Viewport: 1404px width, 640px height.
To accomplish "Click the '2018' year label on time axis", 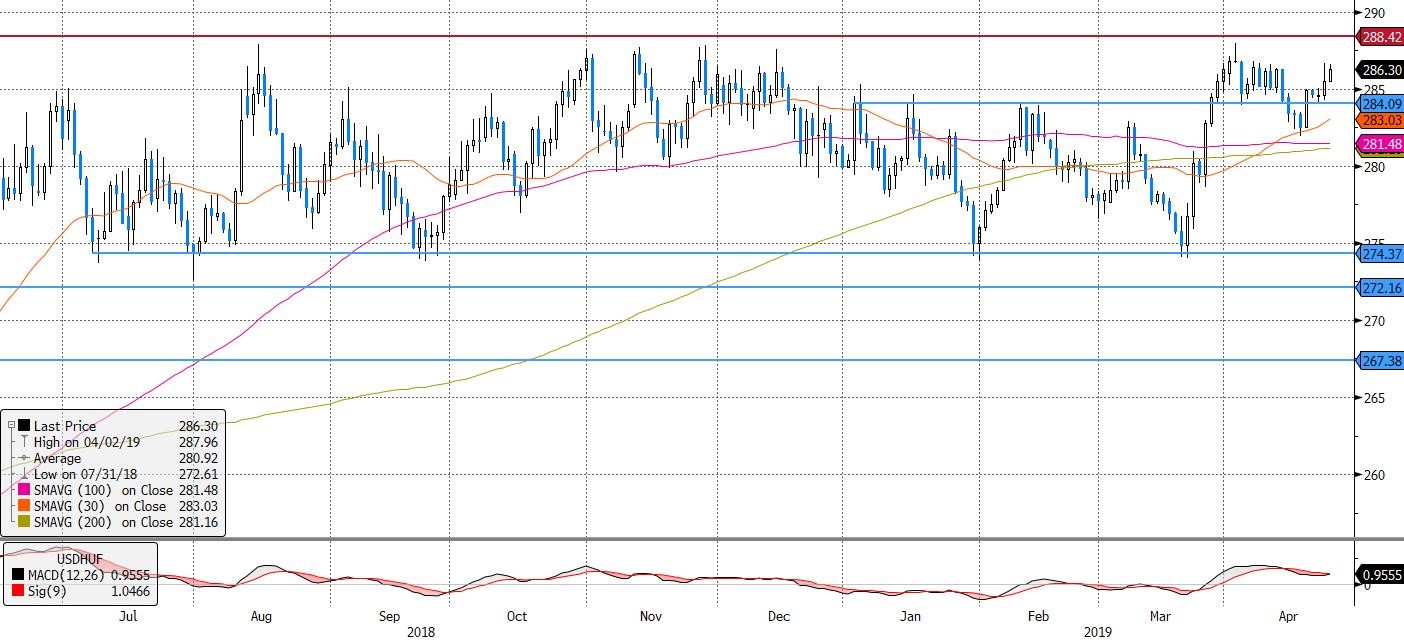I will tap(421, 632).
